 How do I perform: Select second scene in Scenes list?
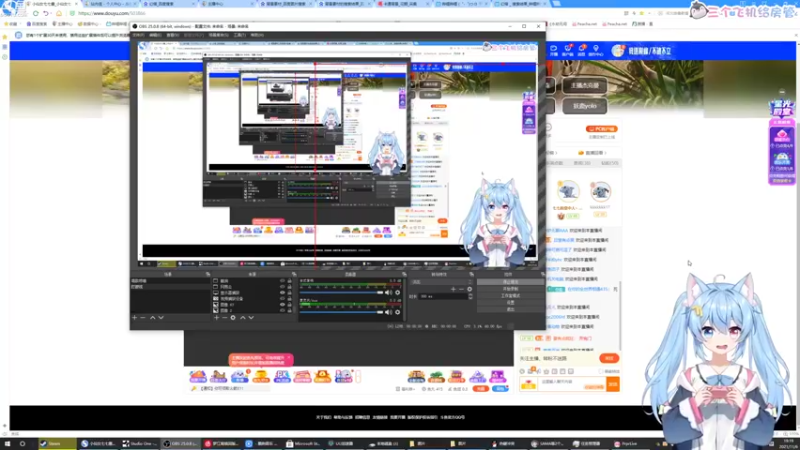[x=168, y=287]
